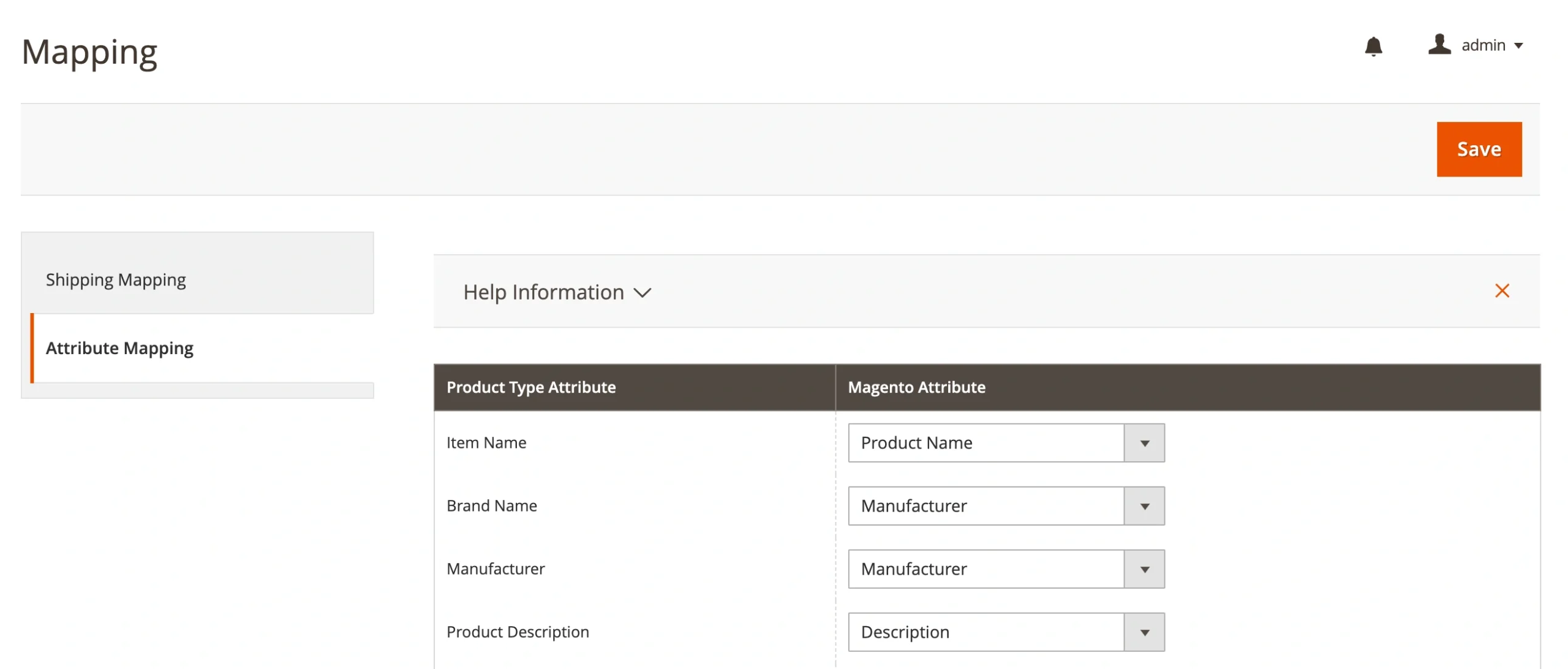Click the Product Name select field
The width and height of the screenshot is (1568, 669).
(x=985, y=443)
